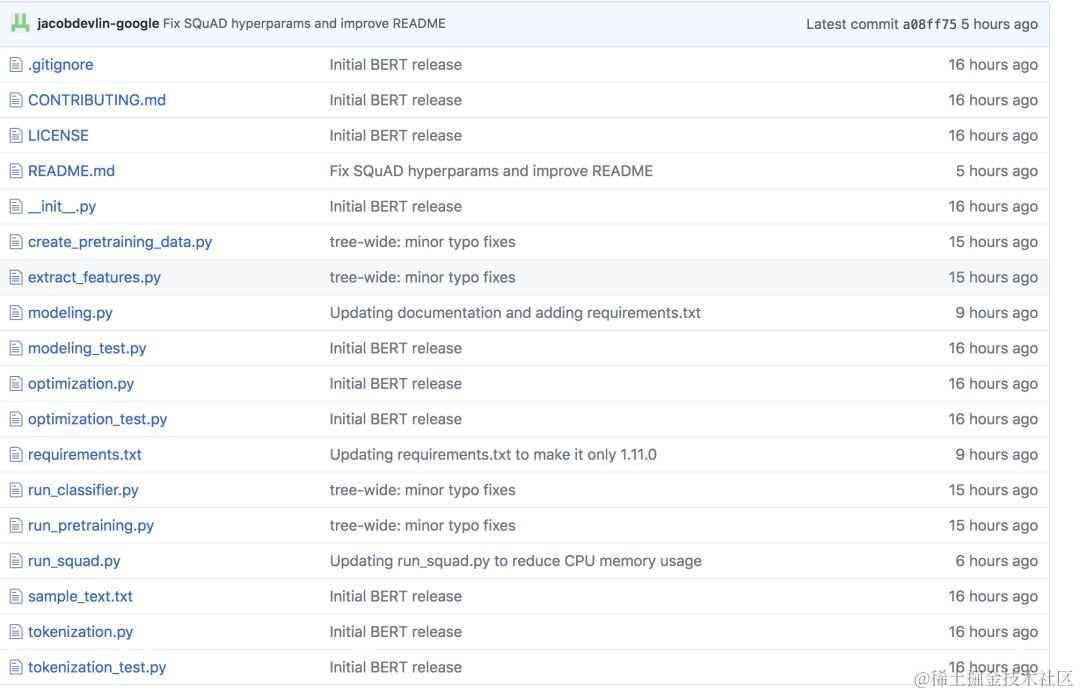Open optimization_test.py

(98, 419)
